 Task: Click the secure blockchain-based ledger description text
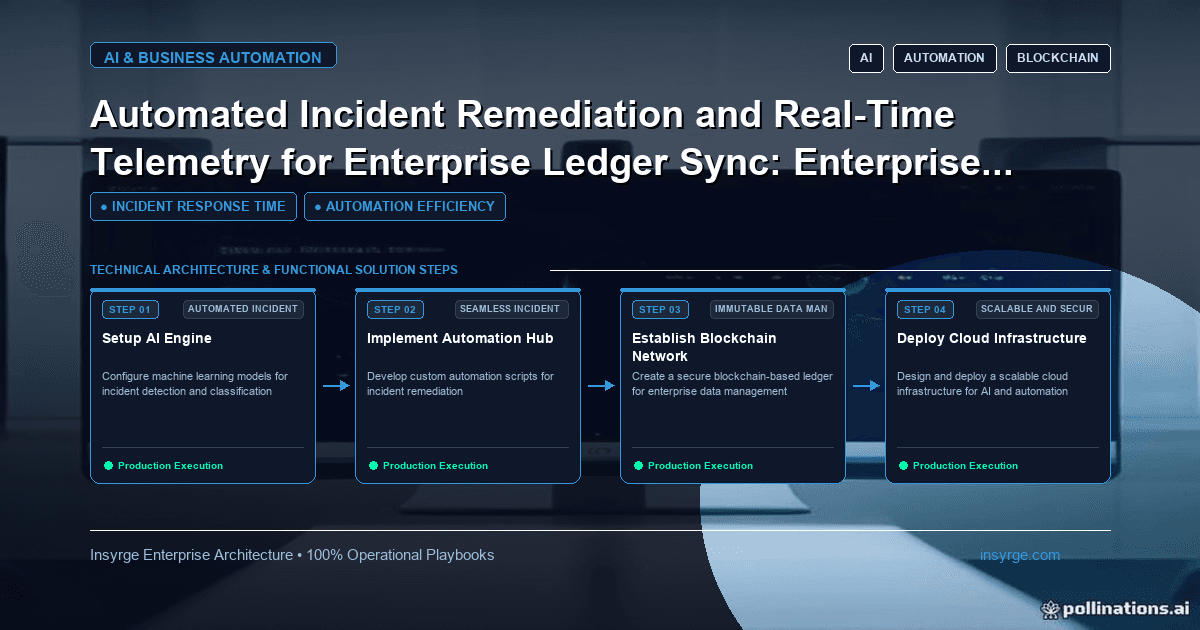point(732,384)
